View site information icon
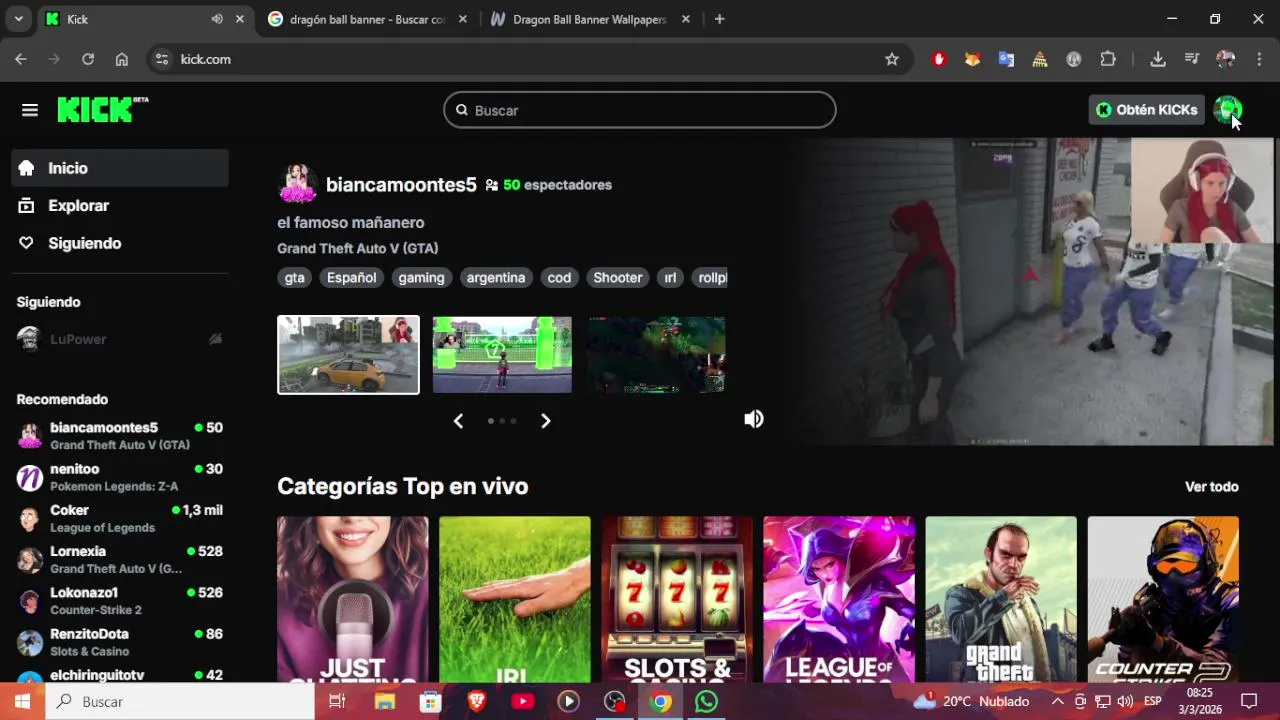Viewport: 1280px width, 720px height. coord(162,59)
